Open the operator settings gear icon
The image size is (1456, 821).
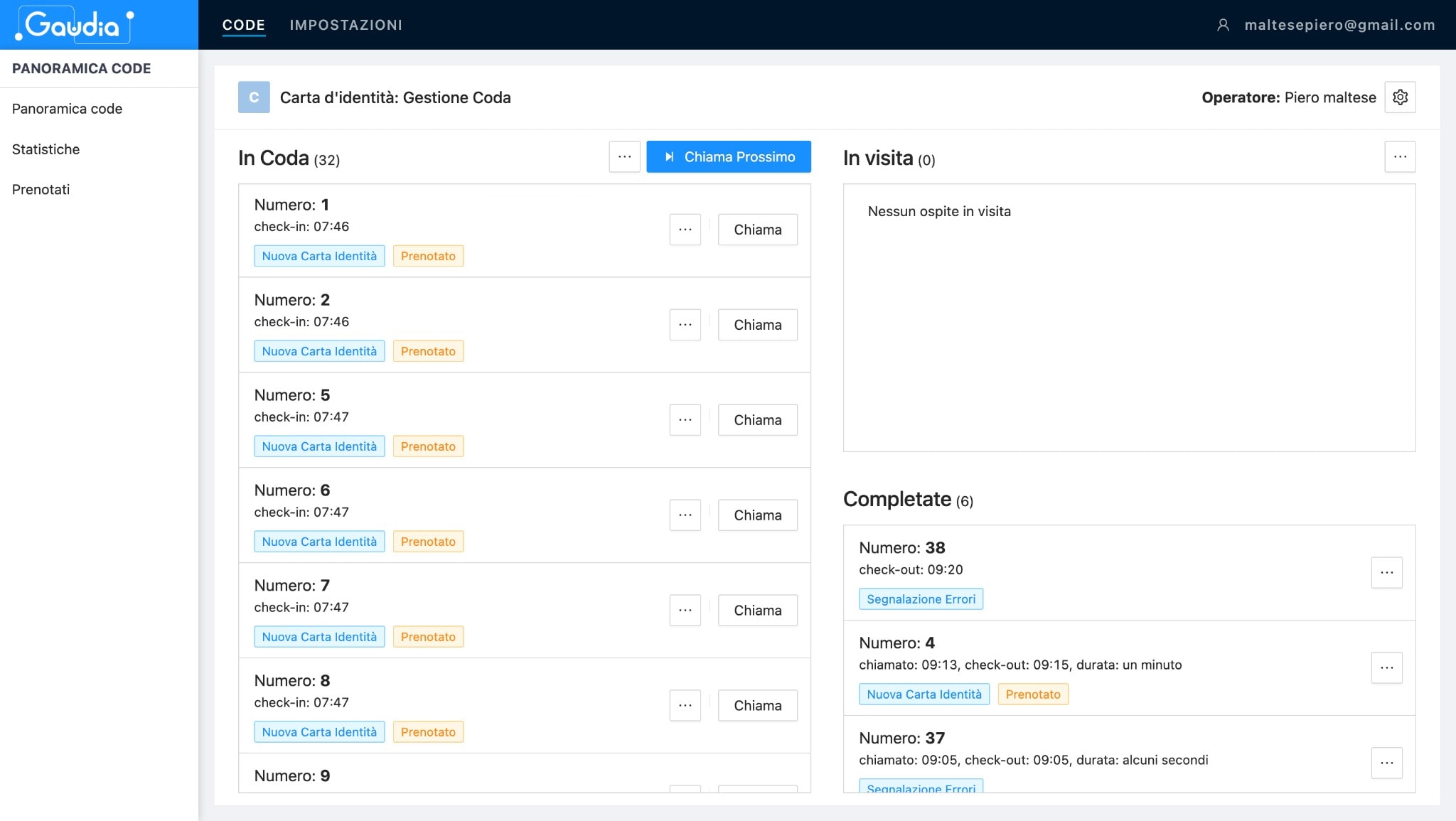coord(1401,97)
